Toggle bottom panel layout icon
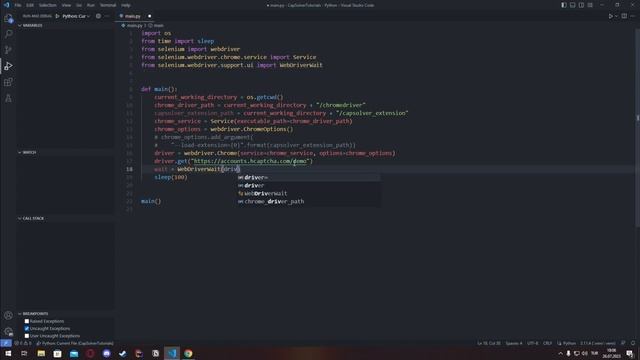 click(x=573, y=5)
